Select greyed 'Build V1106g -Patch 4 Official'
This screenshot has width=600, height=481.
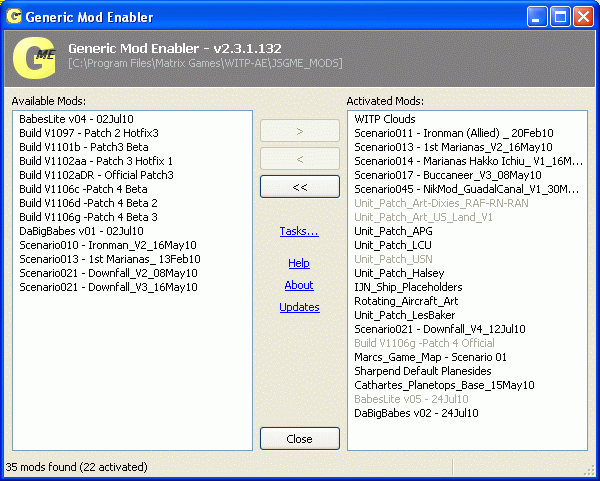pyautogui.click(x=424, y=343)
